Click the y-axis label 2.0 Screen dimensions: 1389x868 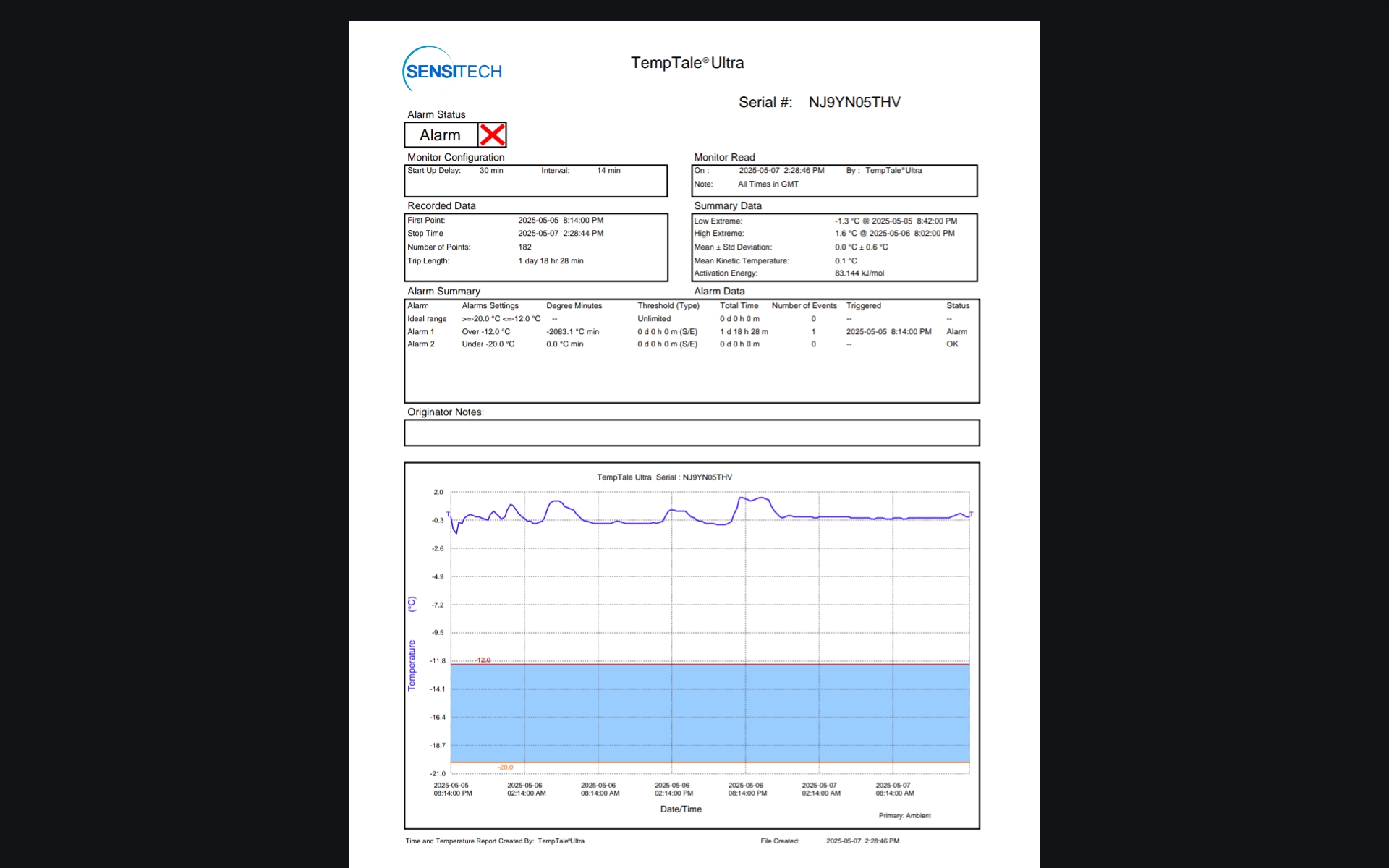pos(438,493)
